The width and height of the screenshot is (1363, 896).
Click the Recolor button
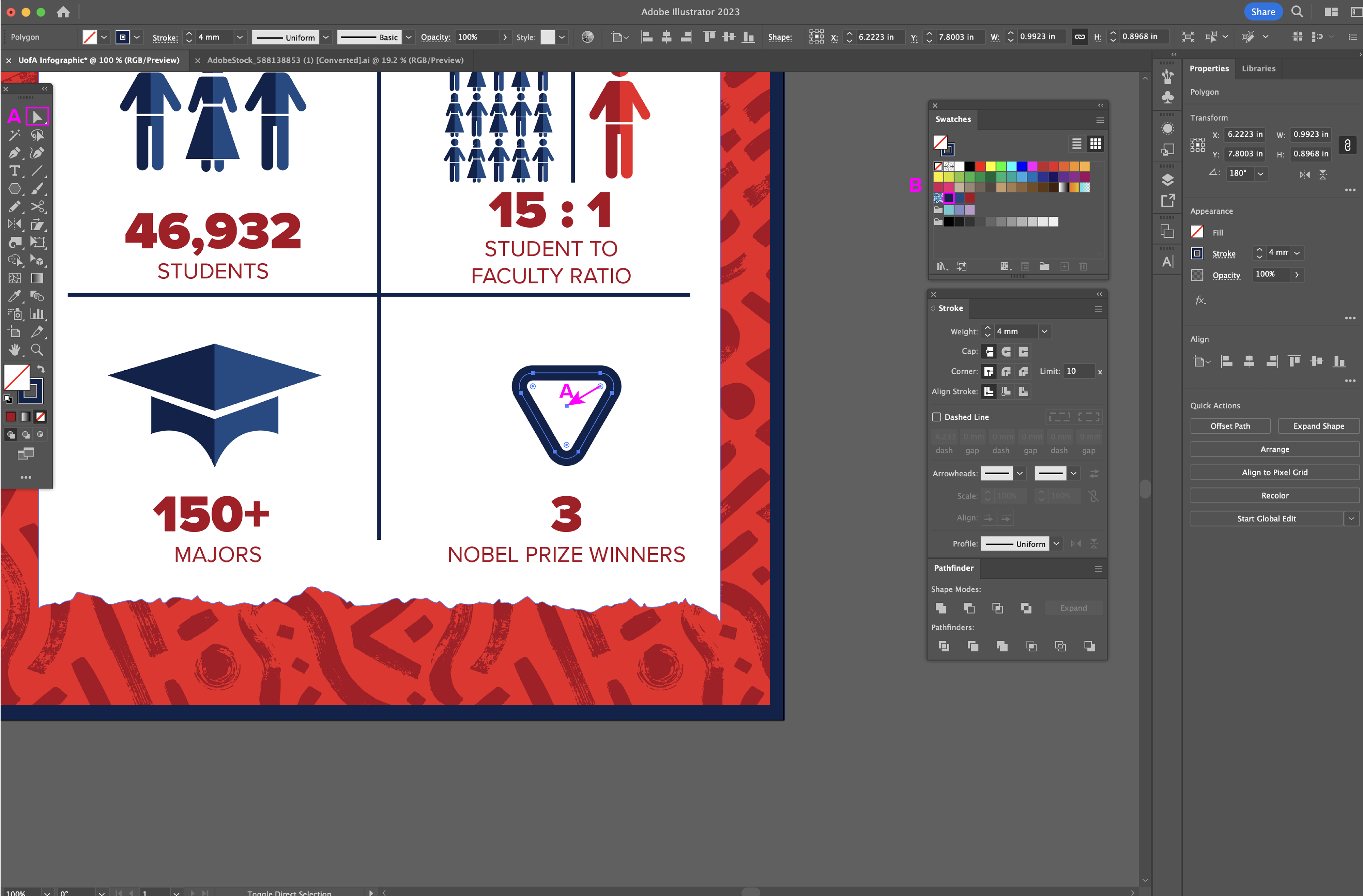pyautogui.click(x=1274, y=496)
